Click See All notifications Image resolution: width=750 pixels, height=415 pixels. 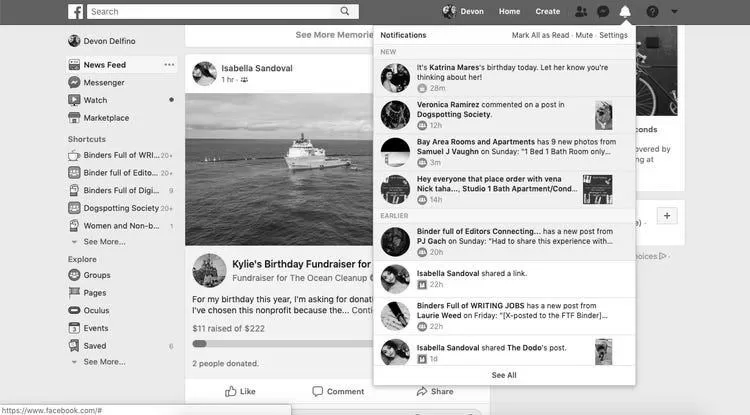coord(504,375)
